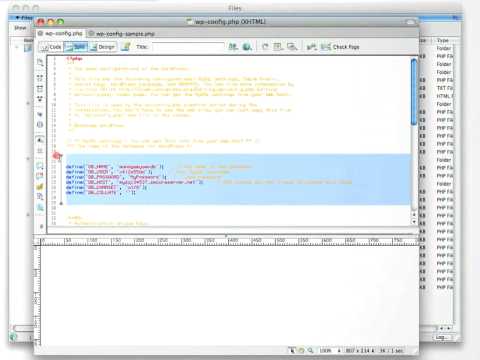Viewport: 480px width, 360px height.
Task: Click the Files tab in the Files panel
Action: [25, 18]
